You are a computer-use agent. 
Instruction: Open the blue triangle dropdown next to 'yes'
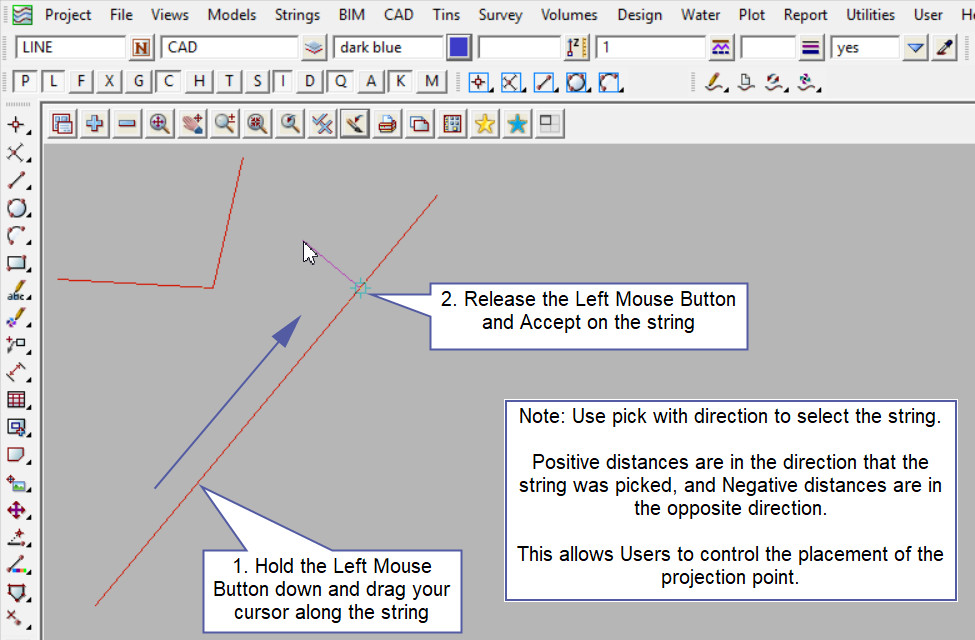tap(915, 48)
